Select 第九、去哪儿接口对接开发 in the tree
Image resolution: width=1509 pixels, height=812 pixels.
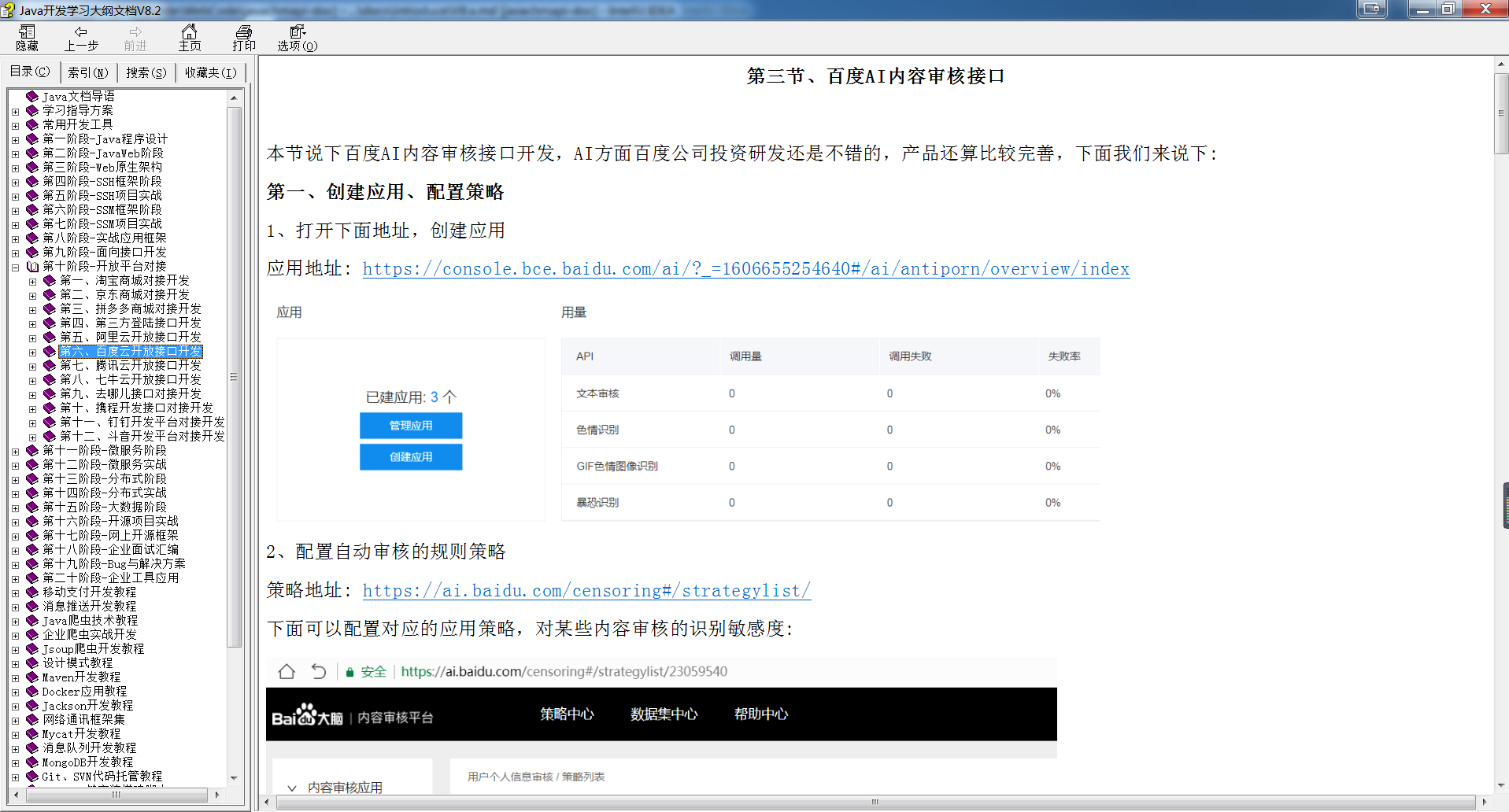point(131,393)
